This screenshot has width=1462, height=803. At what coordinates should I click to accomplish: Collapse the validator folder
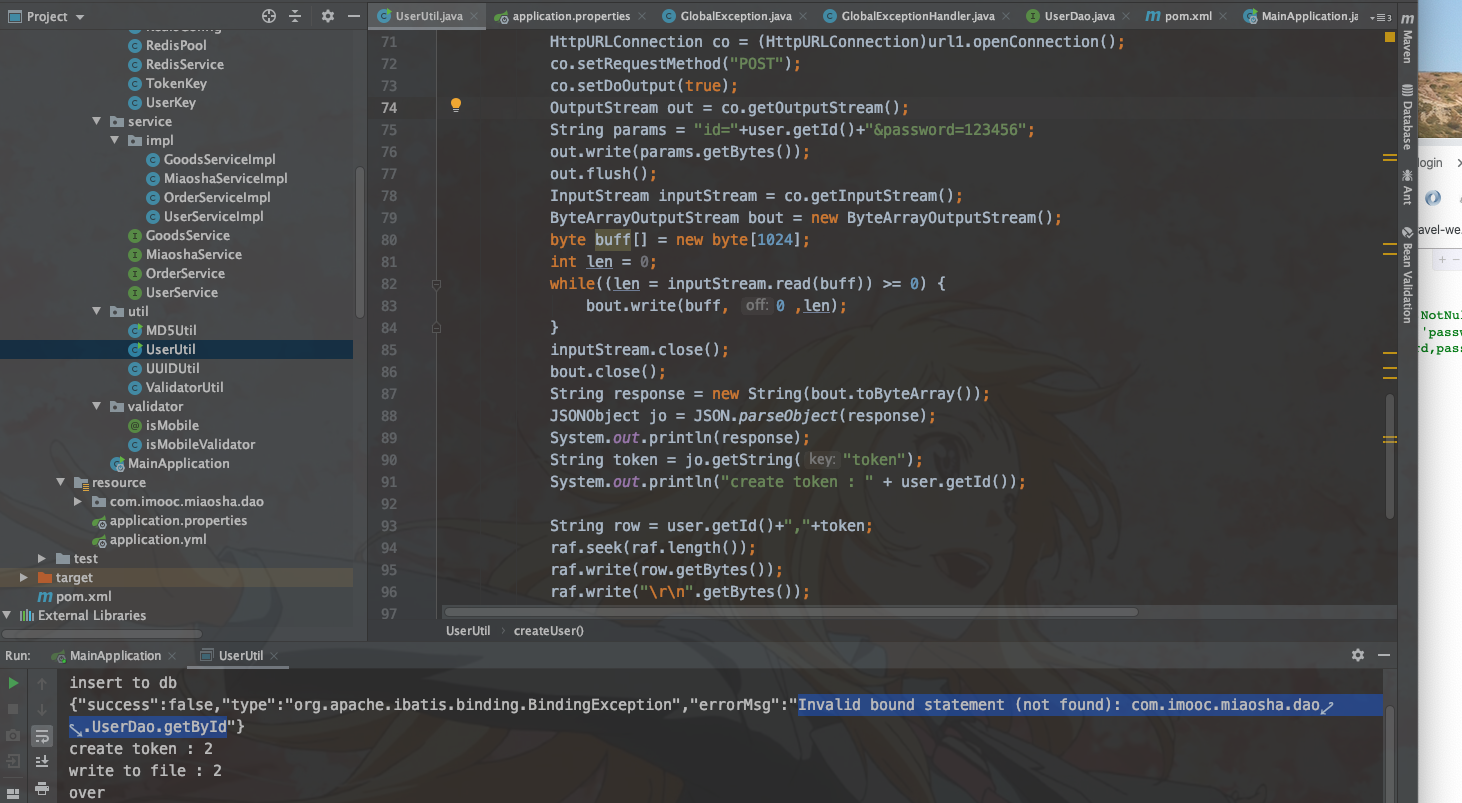97,406
